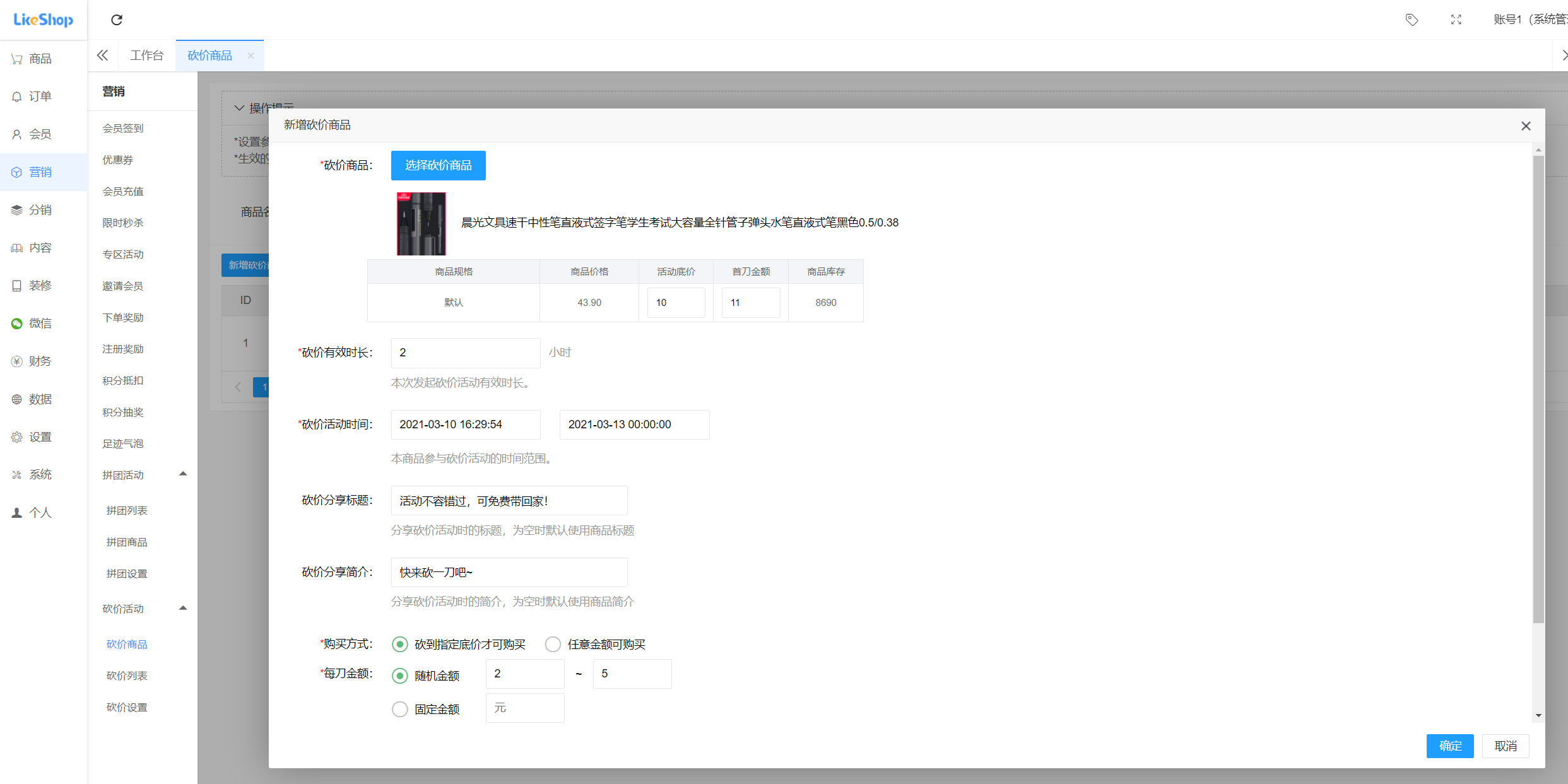Screen dimensions: 1568x784
Task: Click the page refresh icon in toolbar
Action: [x=116, y=20]
